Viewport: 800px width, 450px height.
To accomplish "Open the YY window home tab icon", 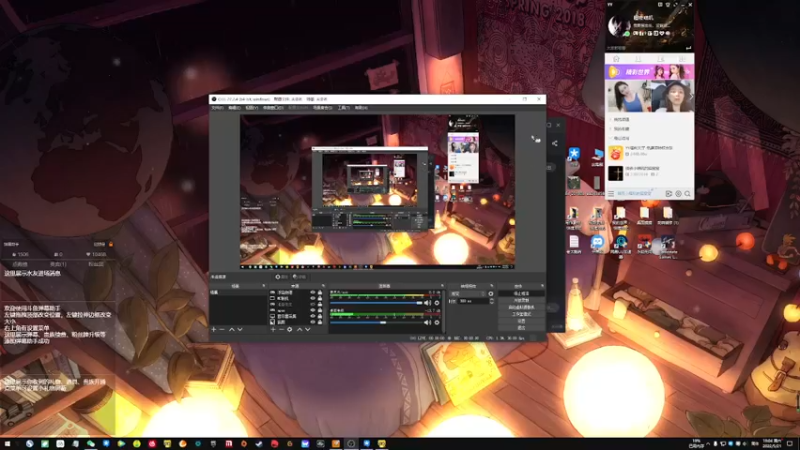I will (616, 59).
